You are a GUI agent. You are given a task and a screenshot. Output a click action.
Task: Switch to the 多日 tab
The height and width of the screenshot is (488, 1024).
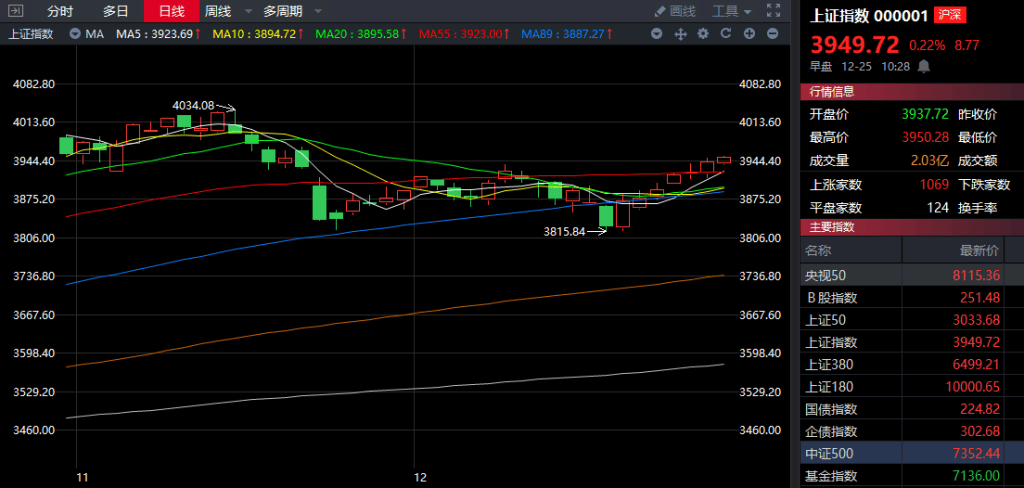pyautogui.click(x=115, y=11)
